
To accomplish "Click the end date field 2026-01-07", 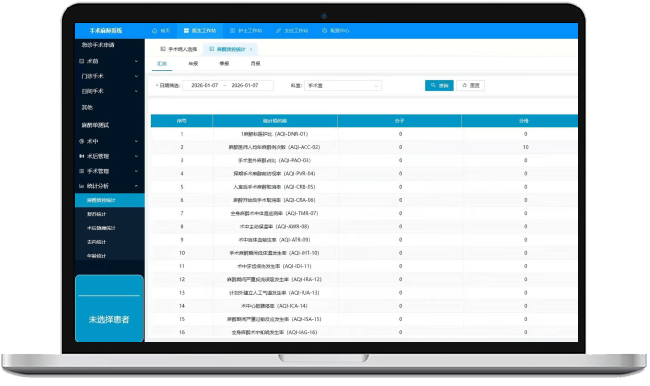I will pyautogui.click(x=245, y=85).
